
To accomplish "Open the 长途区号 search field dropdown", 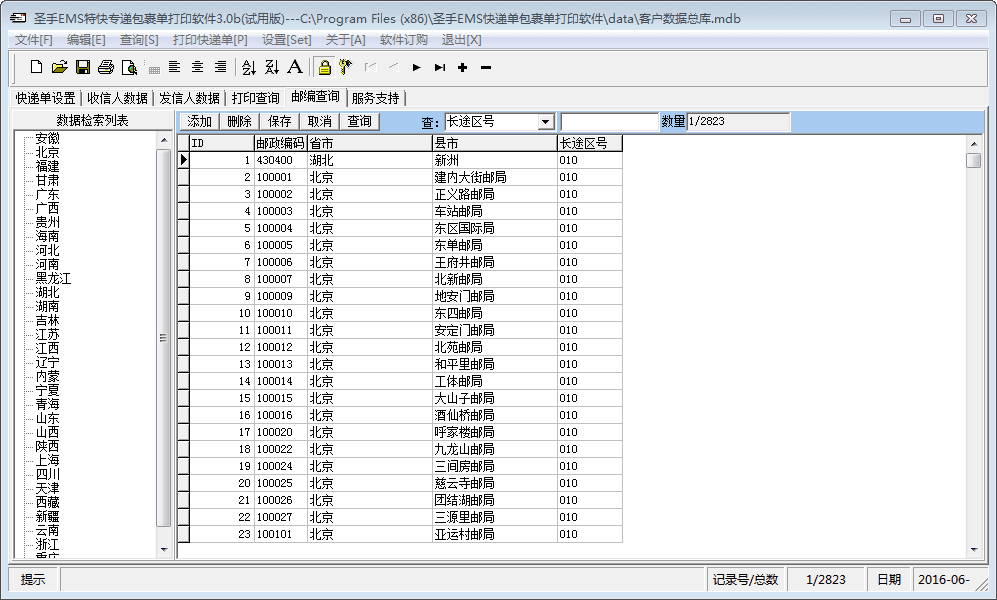I will [x=546, y=121].
